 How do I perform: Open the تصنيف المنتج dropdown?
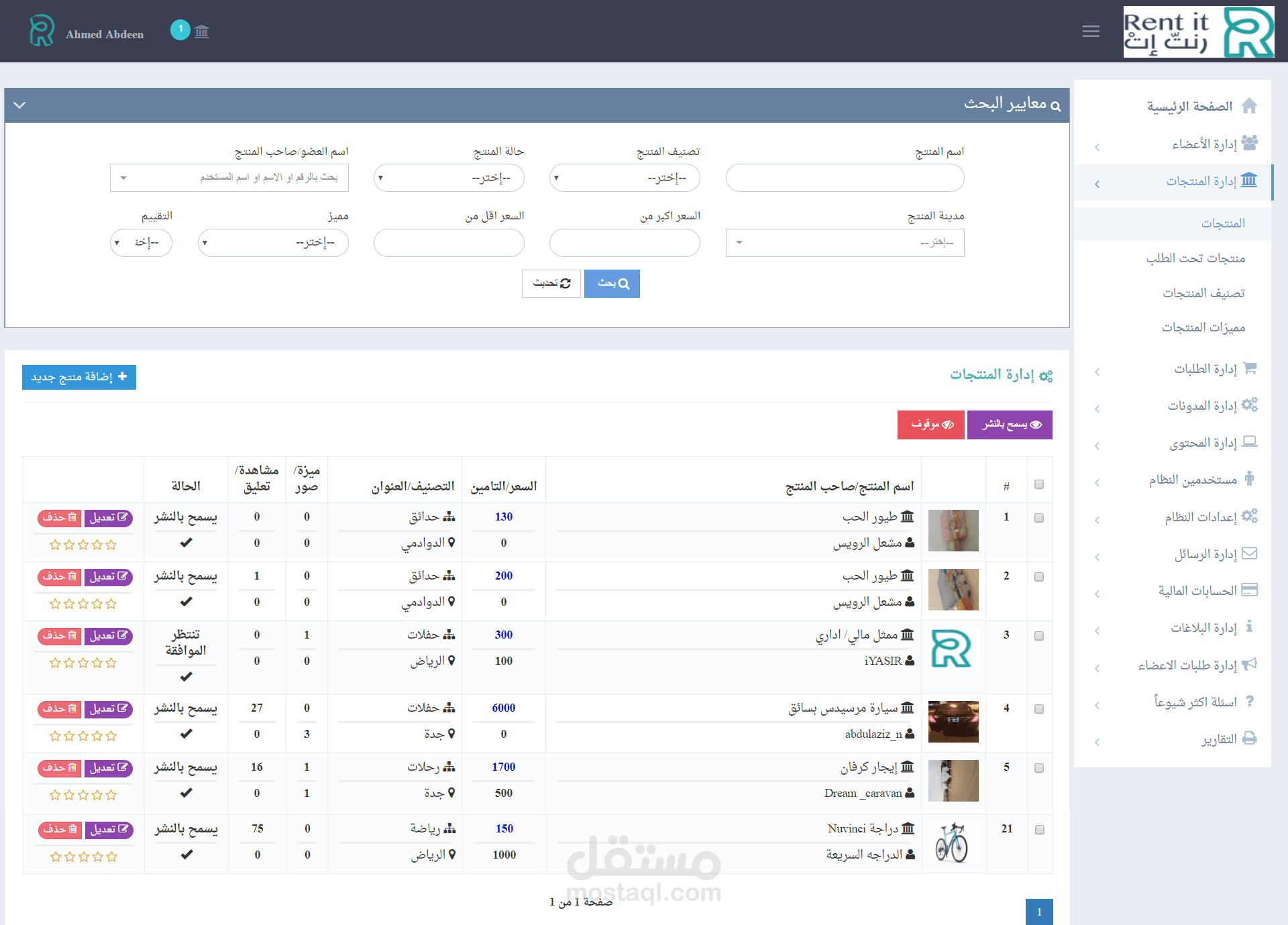pos(624,178)
